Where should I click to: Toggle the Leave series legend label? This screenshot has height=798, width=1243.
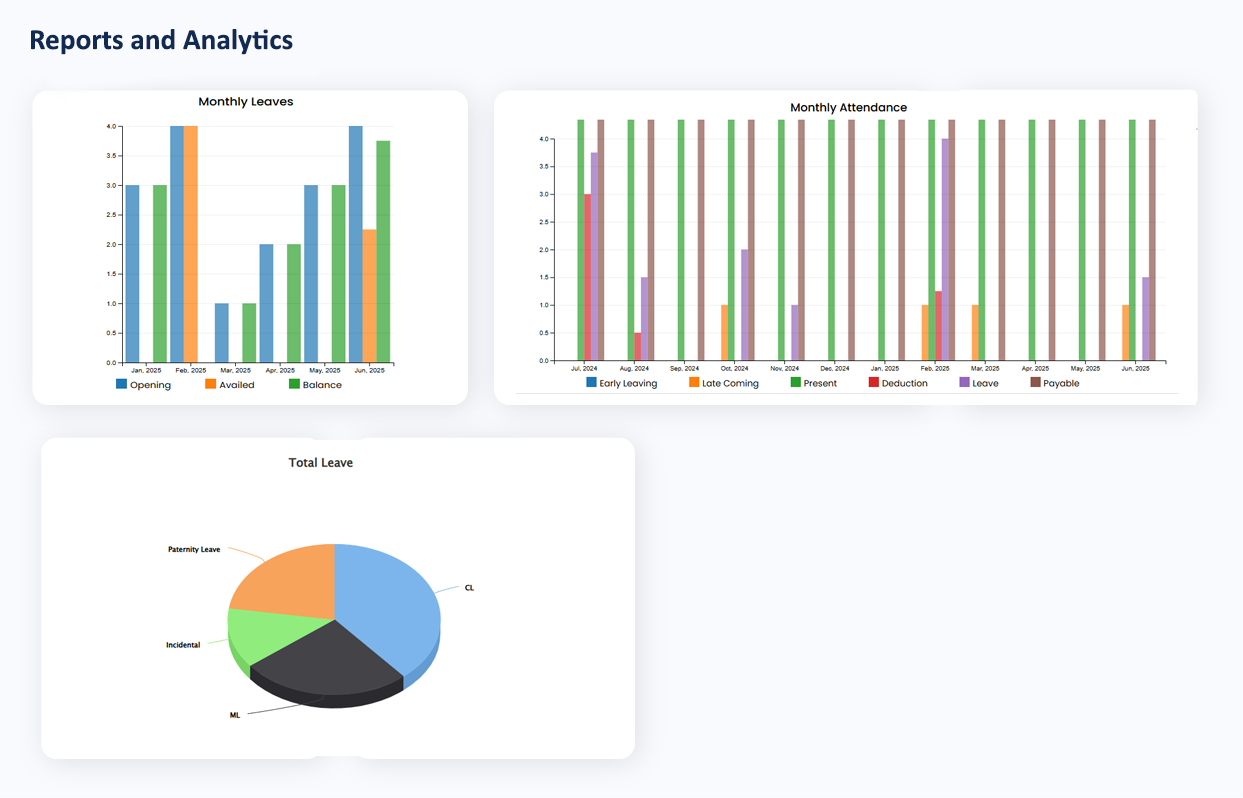point(985,383)
